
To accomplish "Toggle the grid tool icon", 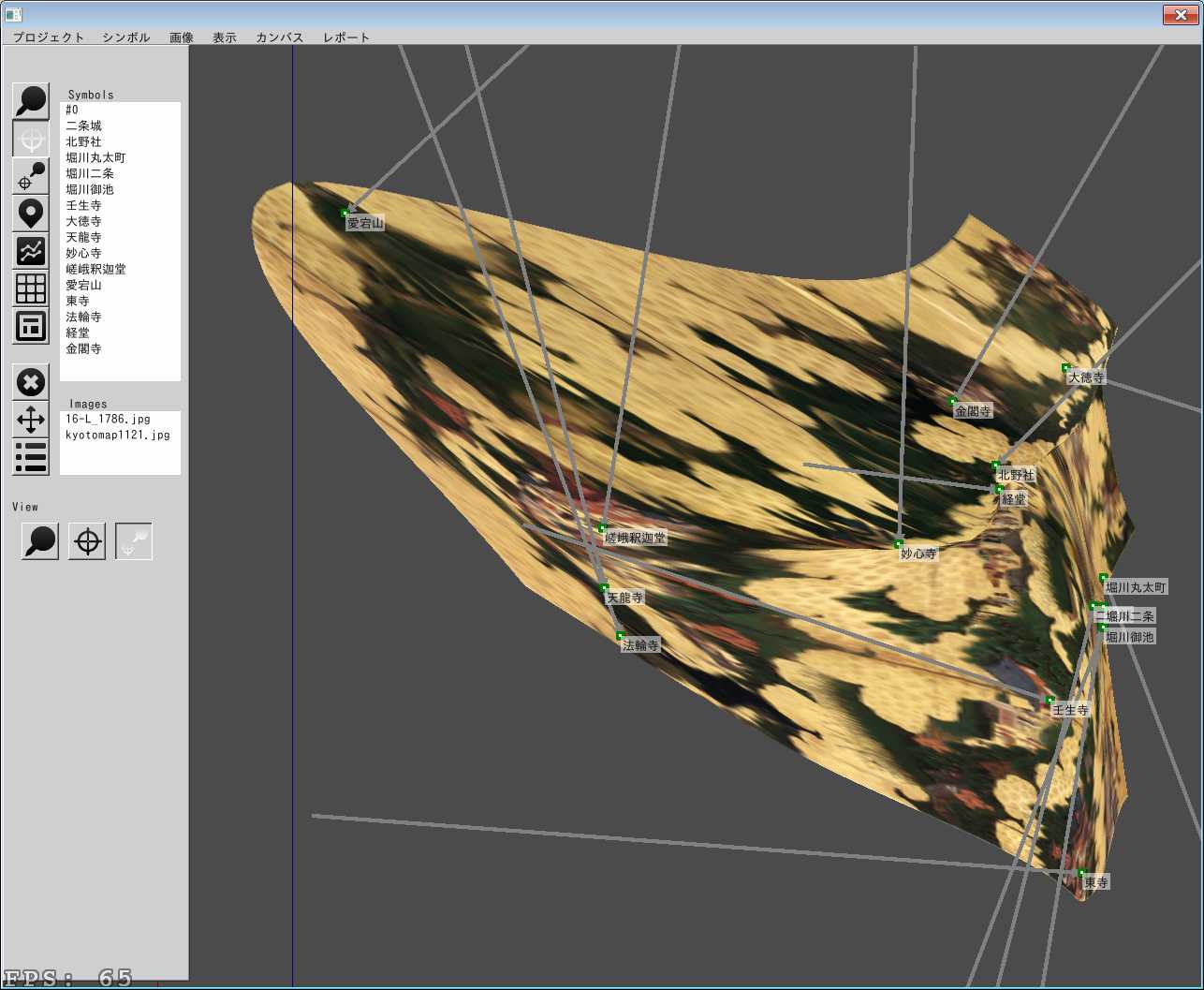I will point(31,288).
